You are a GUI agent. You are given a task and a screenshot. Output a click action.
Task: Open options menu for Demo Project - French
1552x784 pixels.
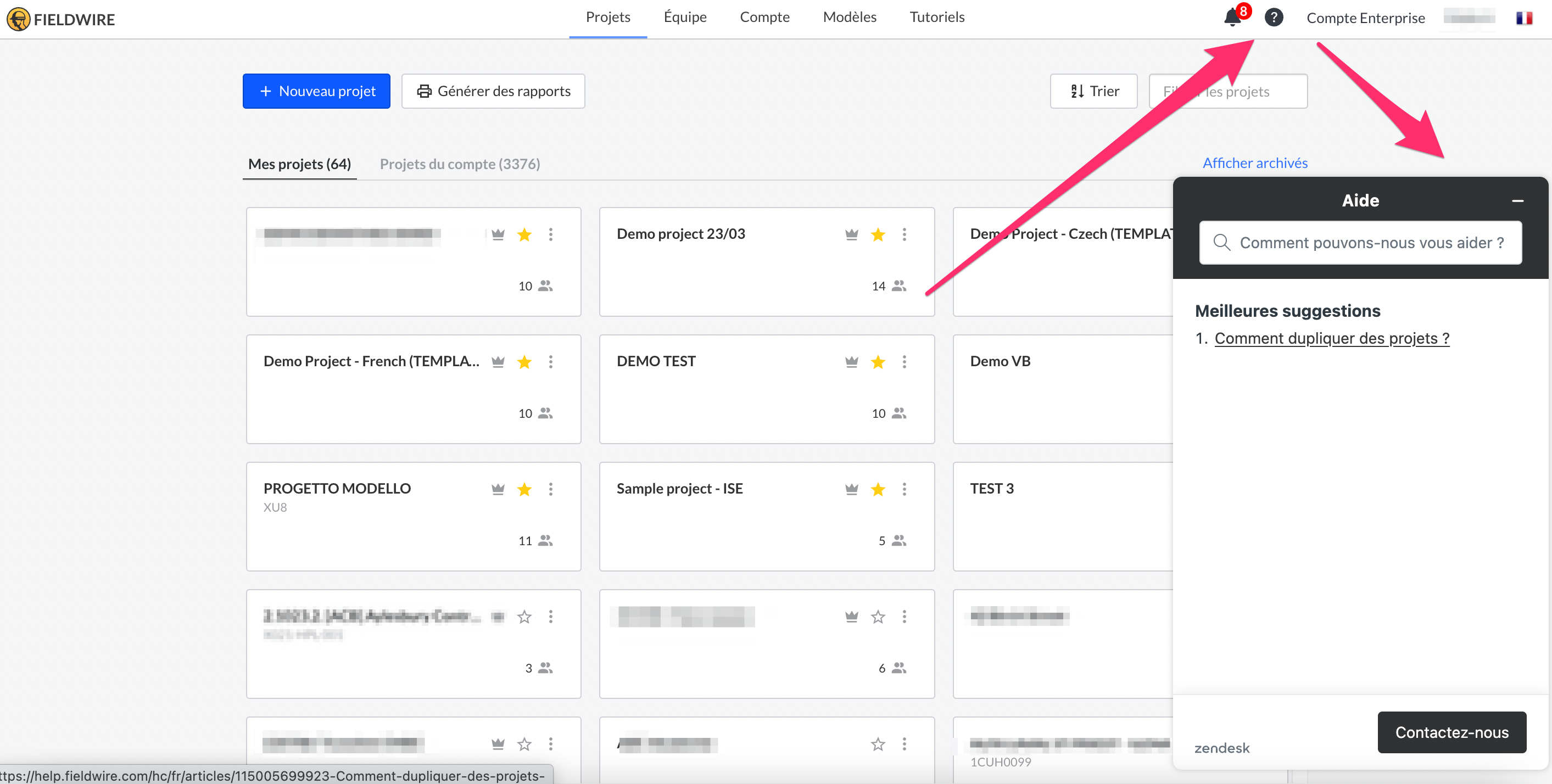pyautogui.click(x=550, y=361)
